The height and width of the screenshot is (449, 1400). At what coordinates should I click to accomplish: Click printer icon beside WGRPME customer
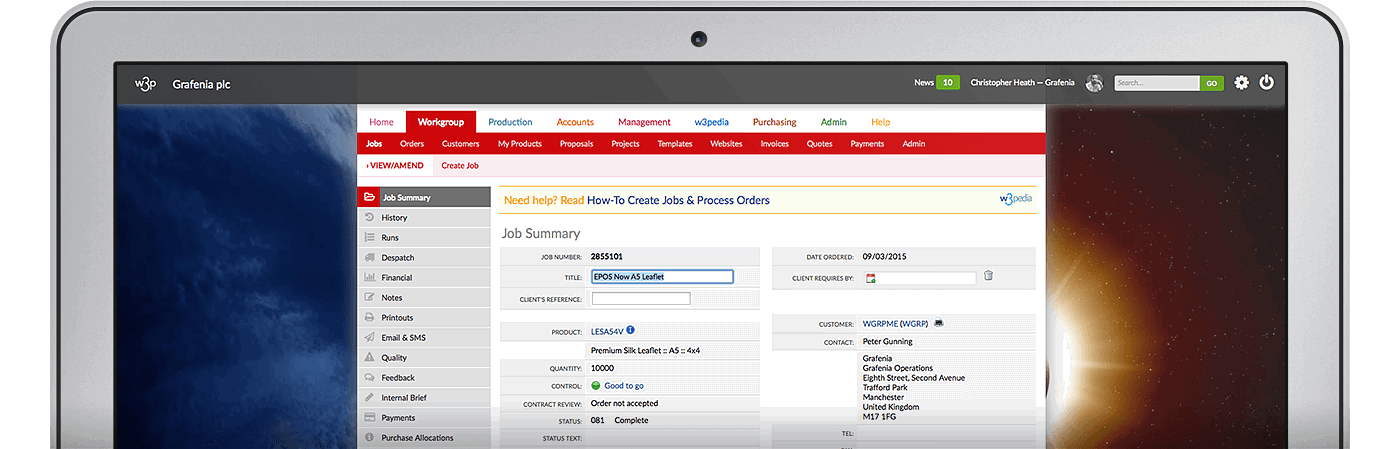939,324
